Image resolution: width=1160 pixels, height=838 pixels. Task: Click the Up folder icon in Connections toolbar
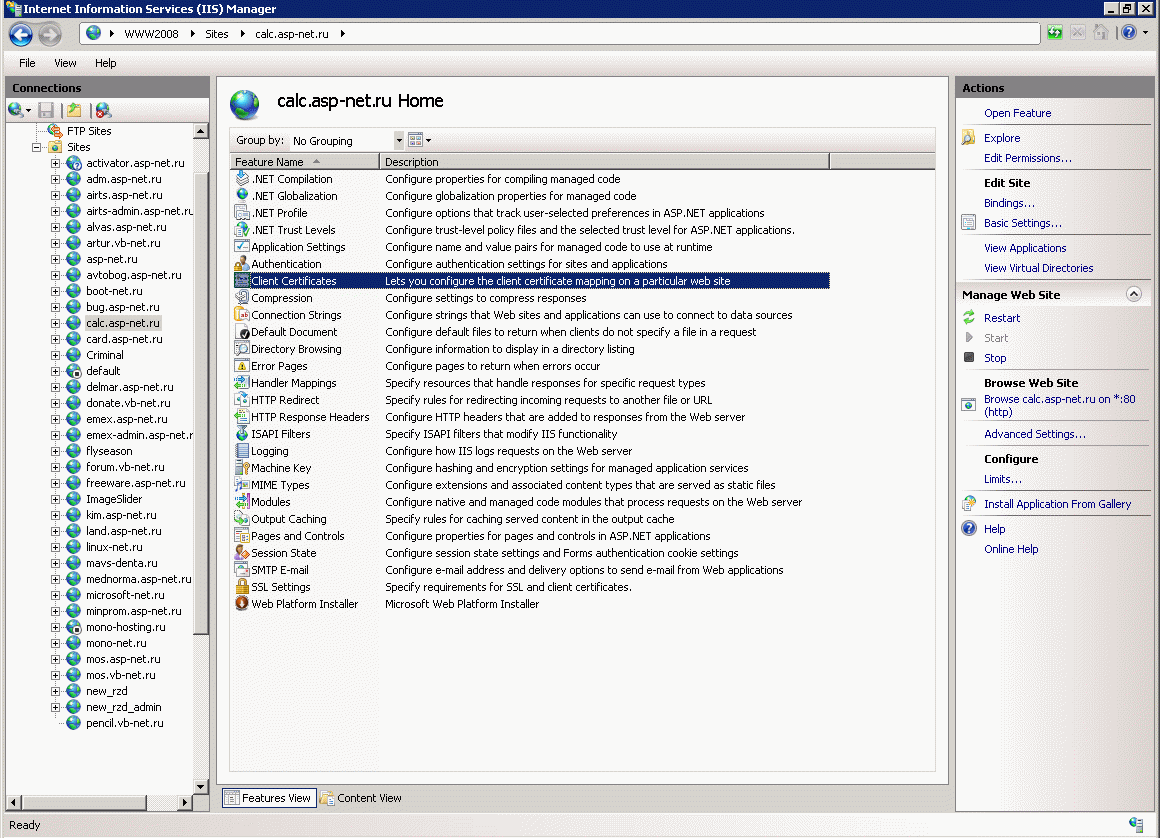[x=74, y=110]
